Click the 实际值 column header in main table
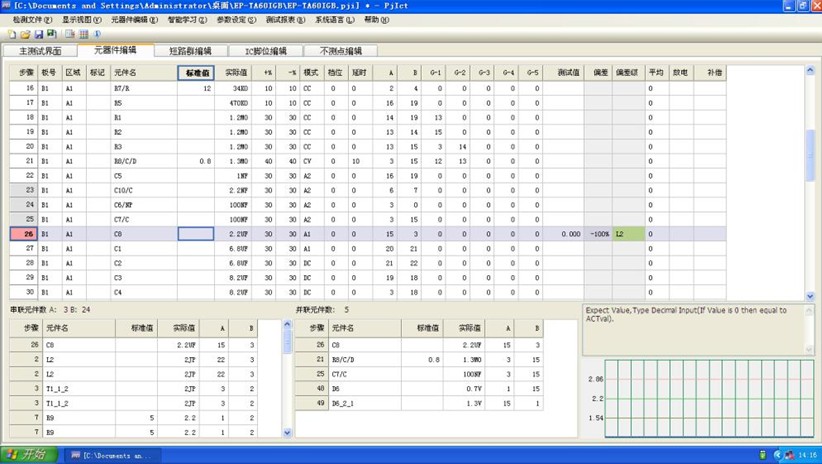This screenshot has width=822, height=464. [x=235, y=73]
